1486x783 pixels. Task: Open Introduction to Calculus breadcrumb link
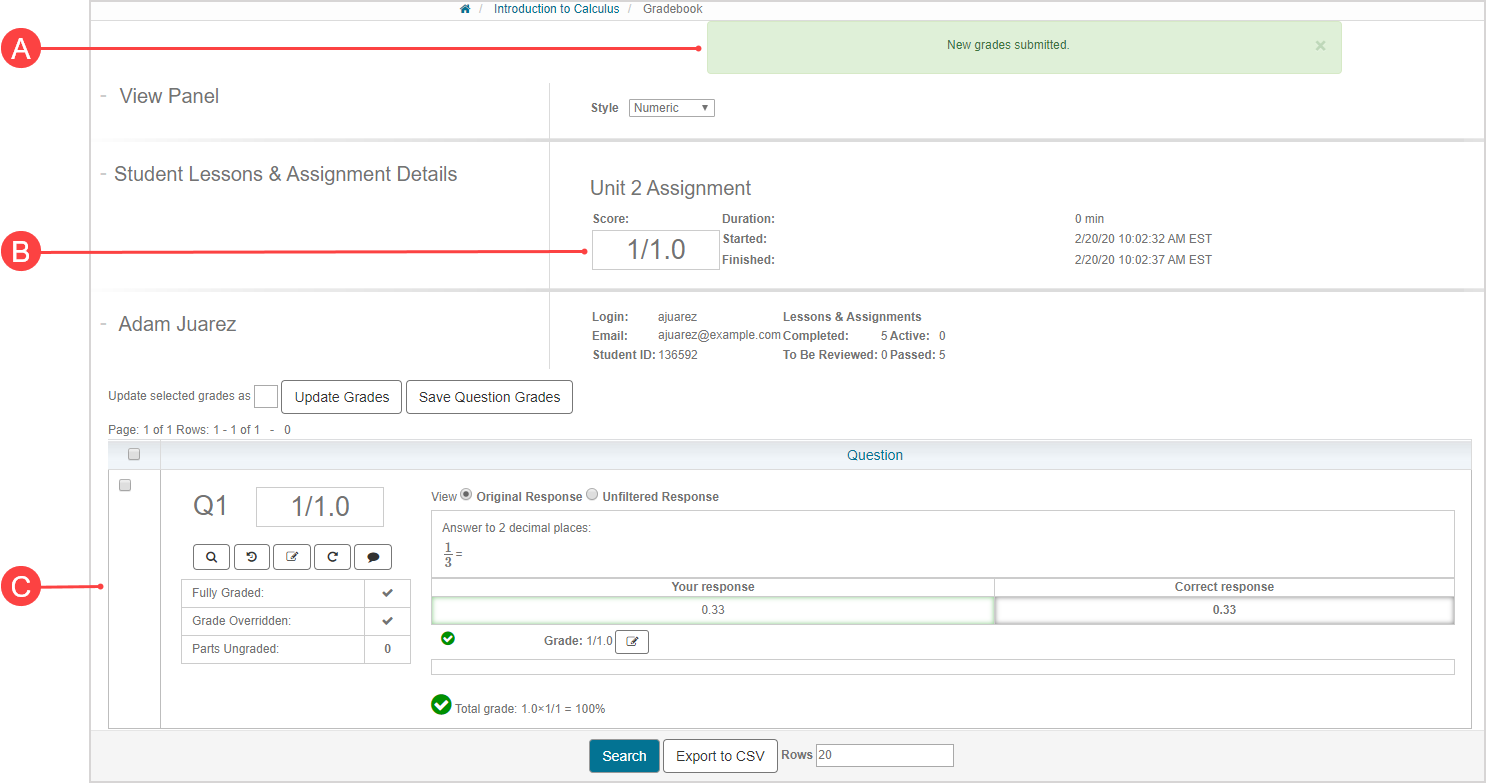coord(556,9)
